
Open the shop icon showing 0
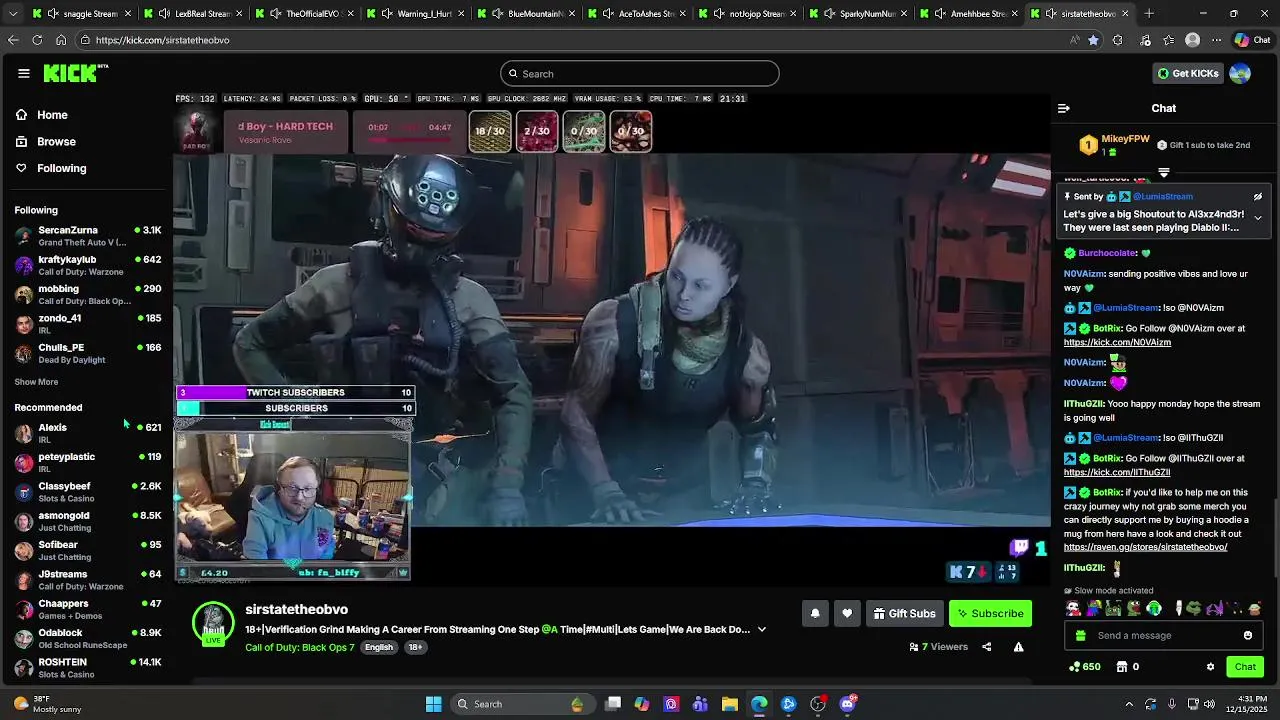[x=1127, y=667]
